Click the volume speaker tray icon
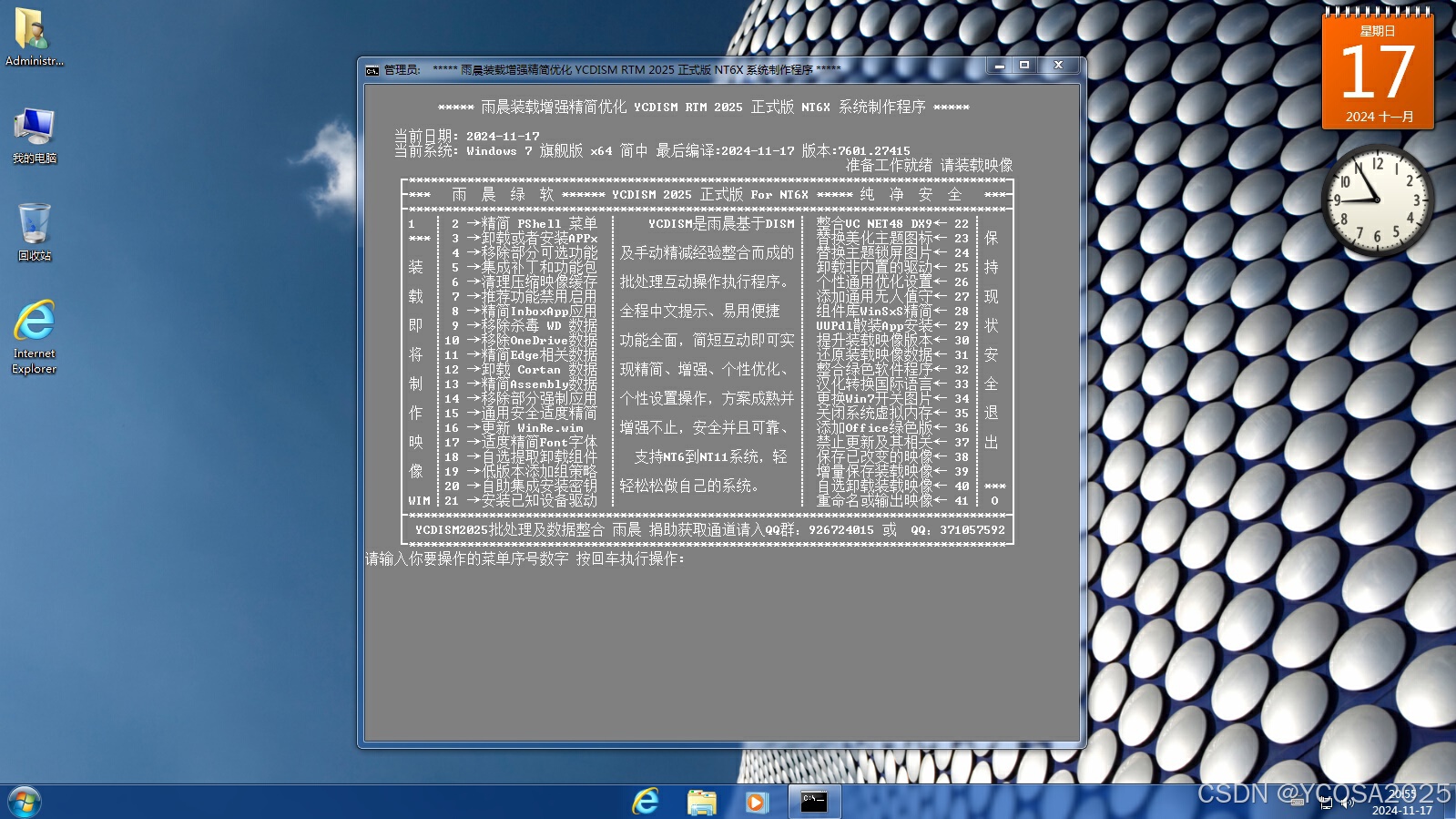 click(1347, 803)
